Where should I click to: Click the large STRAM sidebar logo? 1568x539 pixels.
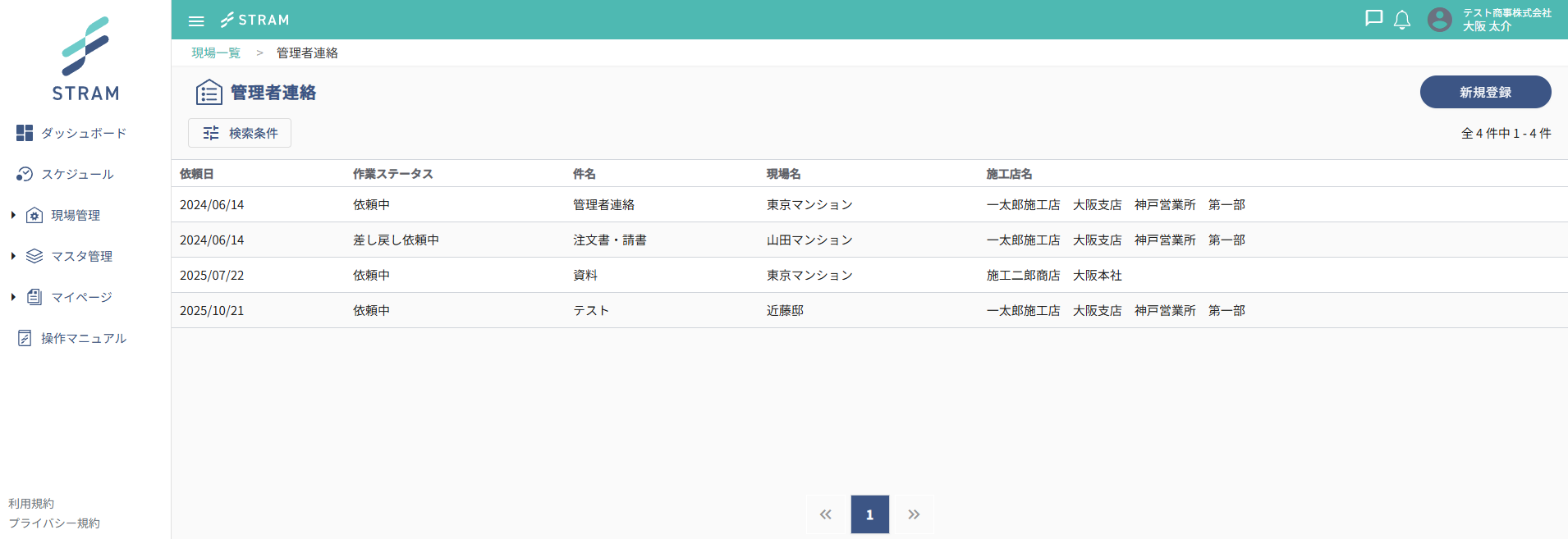[x=85, y=59]
